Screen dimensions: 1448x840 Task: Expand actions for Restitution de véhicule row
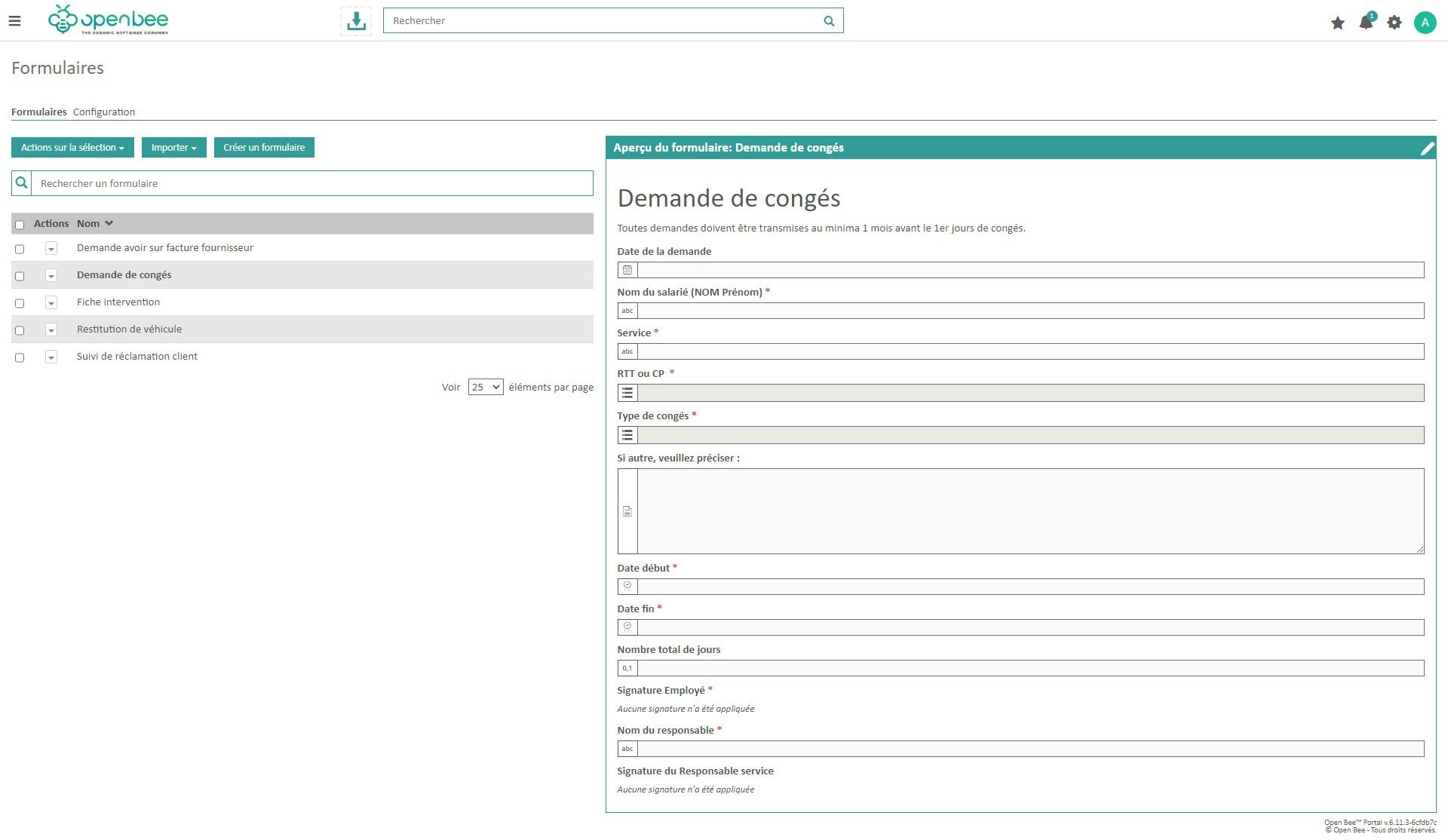coord(51,330)
